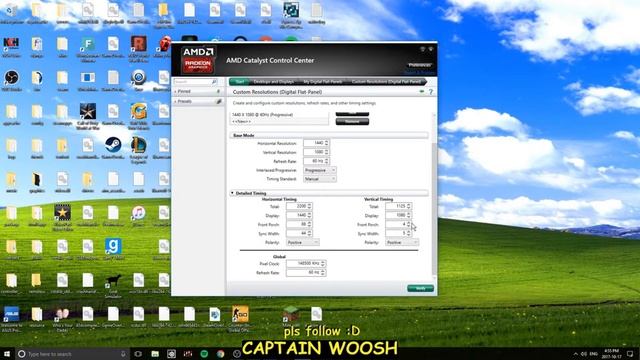640x360 pixels.
Task: Click the icon beside Presets
Action: pos(218,101)
